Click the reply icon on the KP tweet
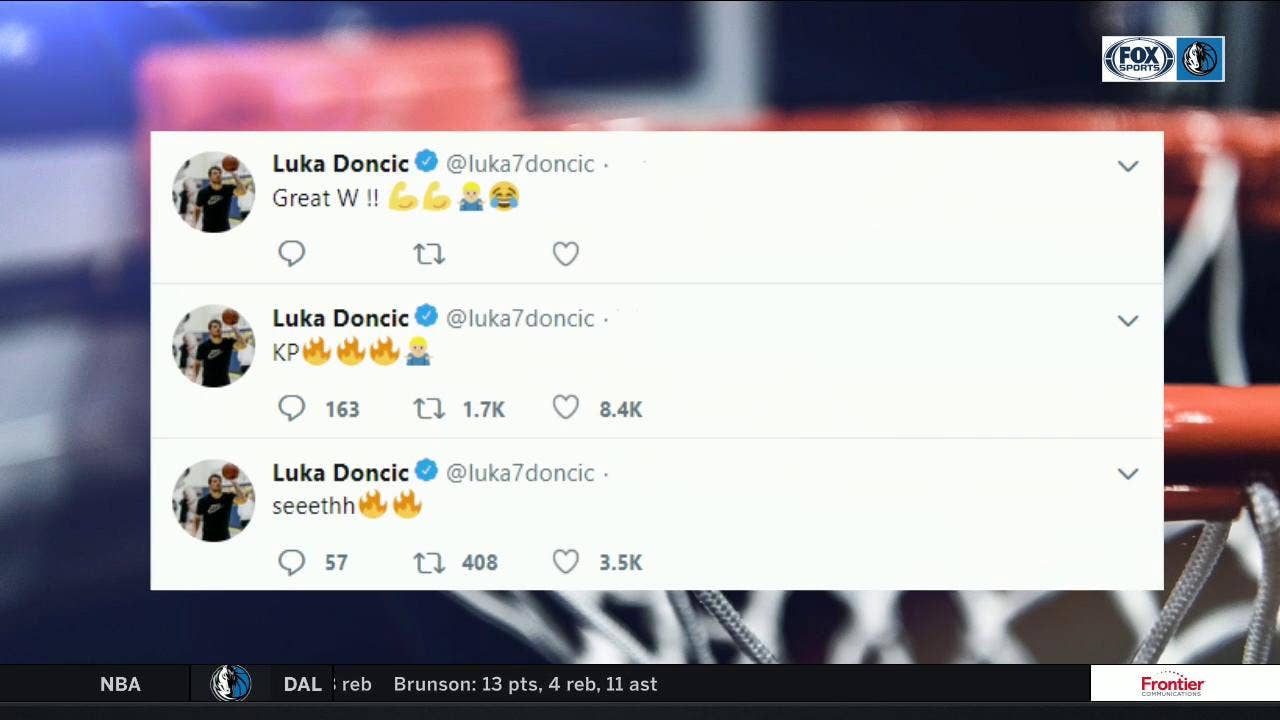The image size is (1280, 720). coord(291,408)
